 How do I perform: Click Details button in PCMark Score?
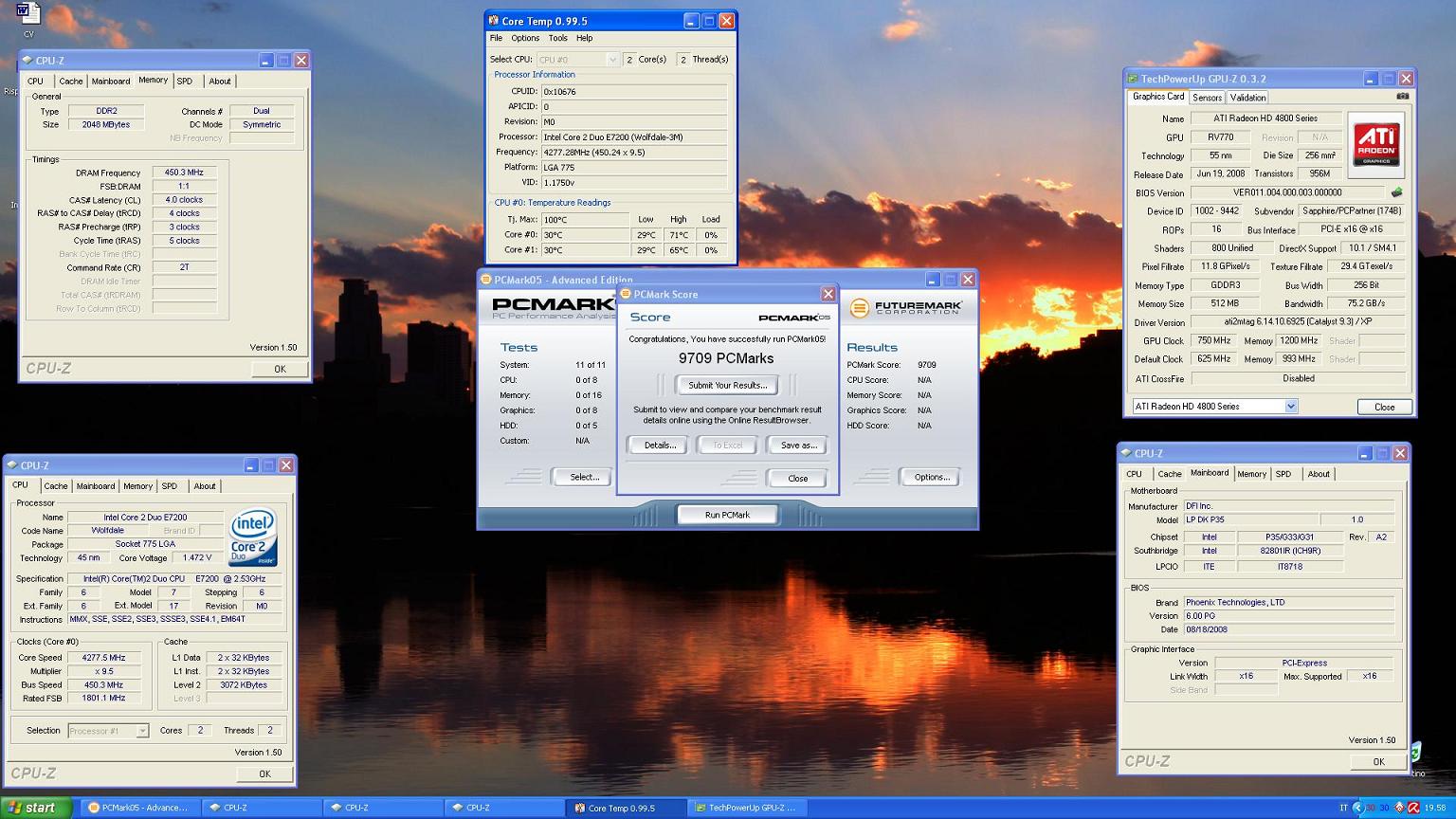(660, 445)
